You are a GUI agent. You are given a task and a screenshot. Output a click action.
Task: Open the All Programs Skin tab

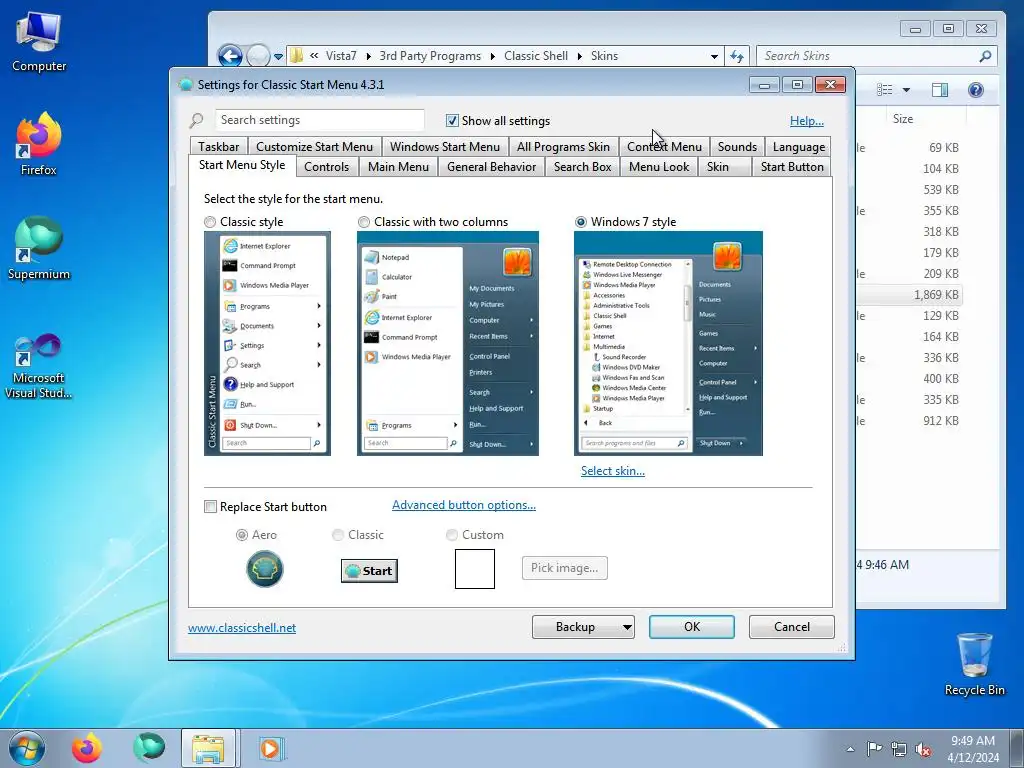click(563, 147)
